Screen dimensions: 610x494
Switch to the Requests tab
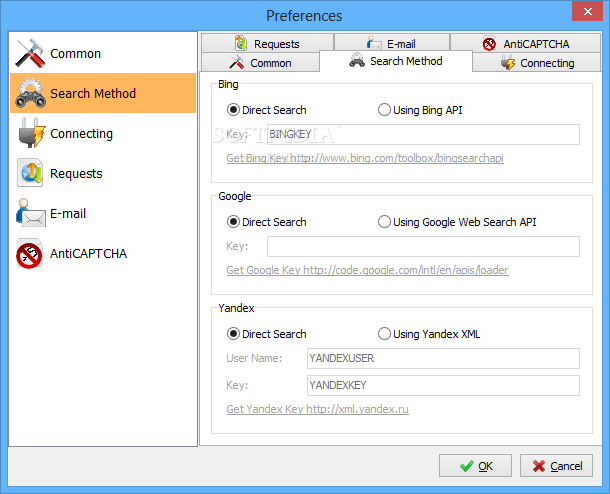coord(267,42)
